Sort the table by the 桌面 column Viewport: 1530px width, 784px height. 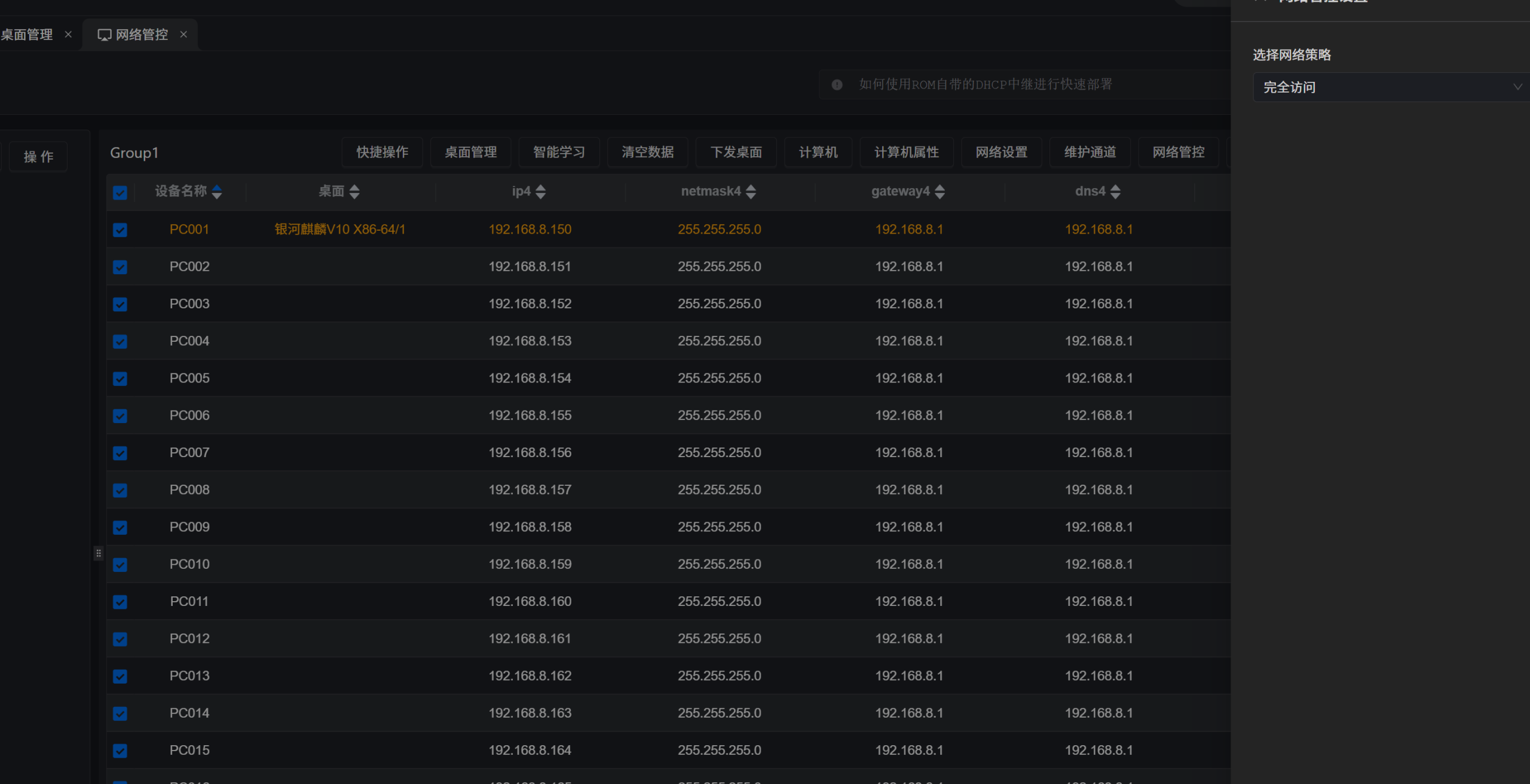pyautogui.click(x=354, y=192)
